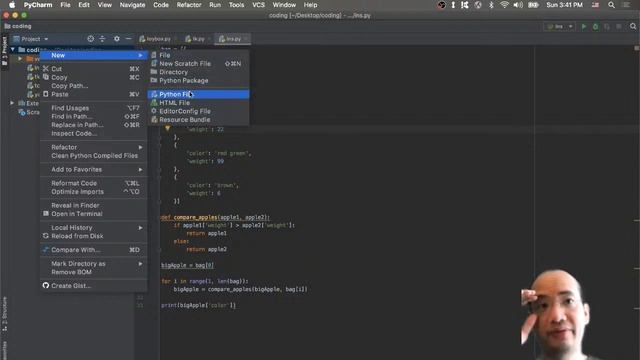Switch to the toybox.py editor tab
This screenshot has height=360, width=640.
157,39
